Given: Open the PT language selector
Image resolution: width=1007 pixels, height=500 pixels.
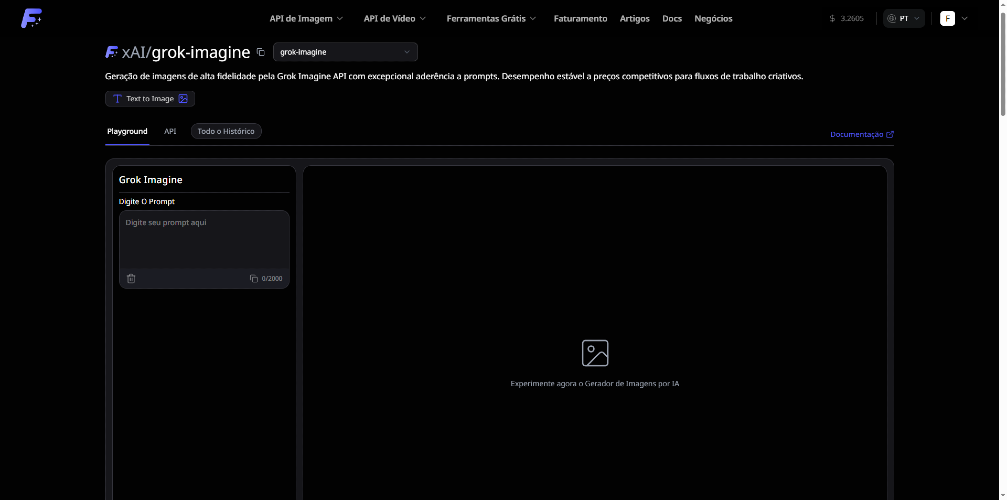Looking at the screenshot, I should click(x=904, y=18).
